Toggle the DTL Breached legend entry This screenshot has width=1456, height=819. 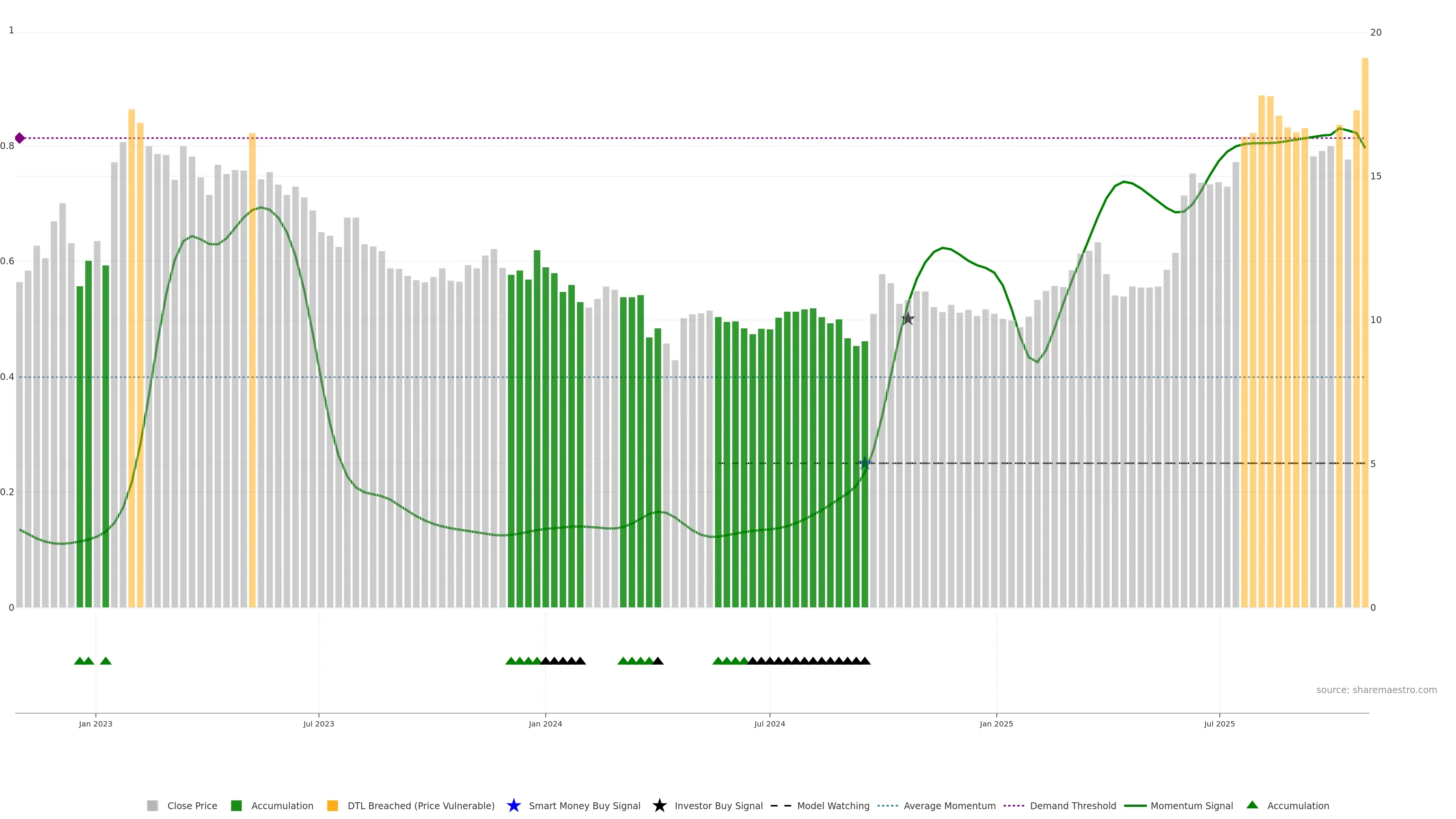pos(420,805)
